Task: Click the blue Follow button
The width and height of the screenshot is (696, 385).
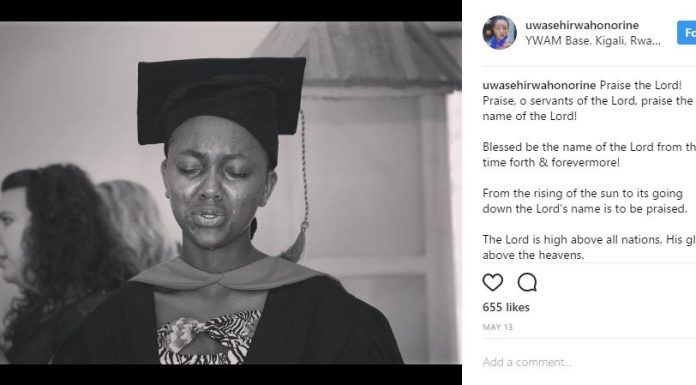Action: click(x=686, y=32)
